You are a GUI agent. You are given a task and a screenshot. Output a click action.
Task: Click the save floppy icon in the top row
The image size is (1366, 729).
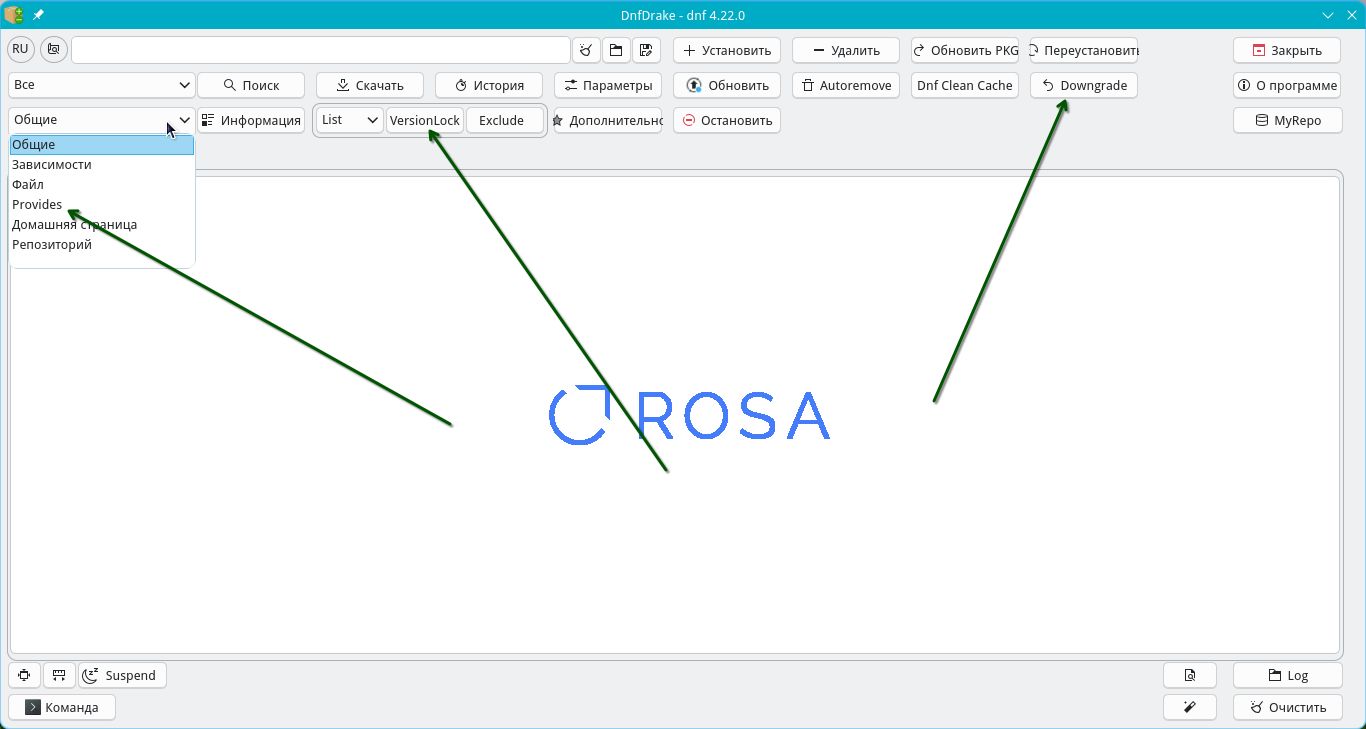click(646, 50)
